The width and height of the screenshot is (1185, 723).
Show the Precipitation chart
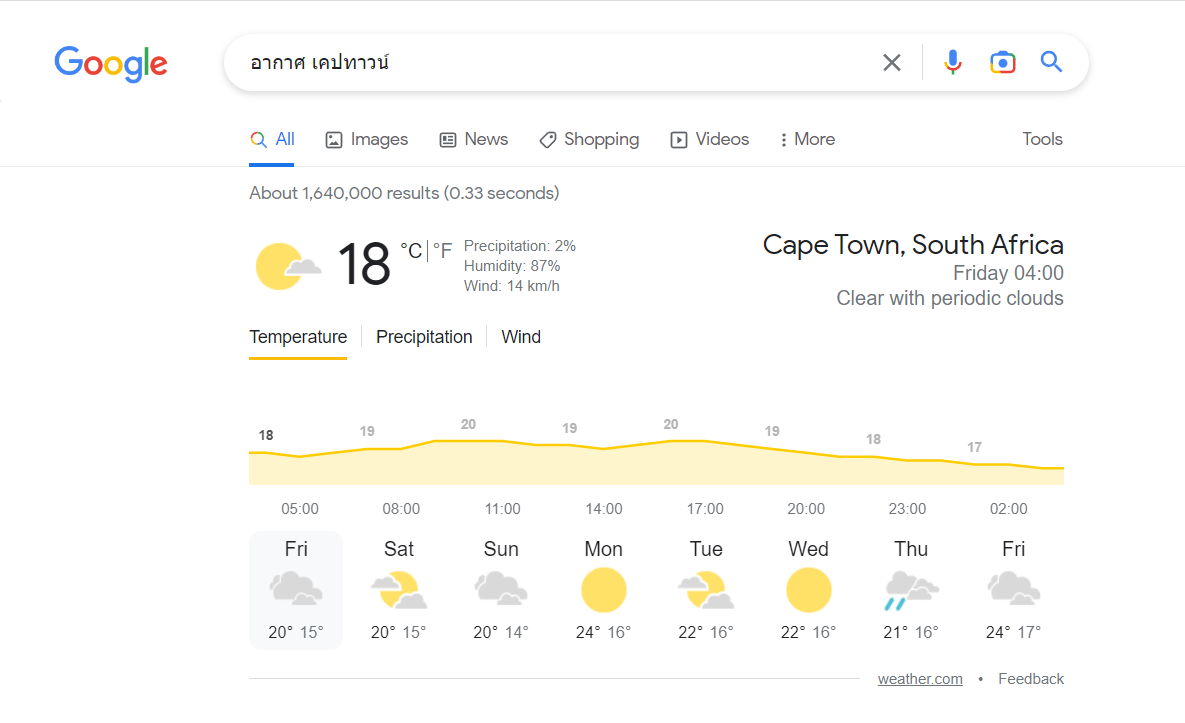pyautogui.click(x=424, y=337)
